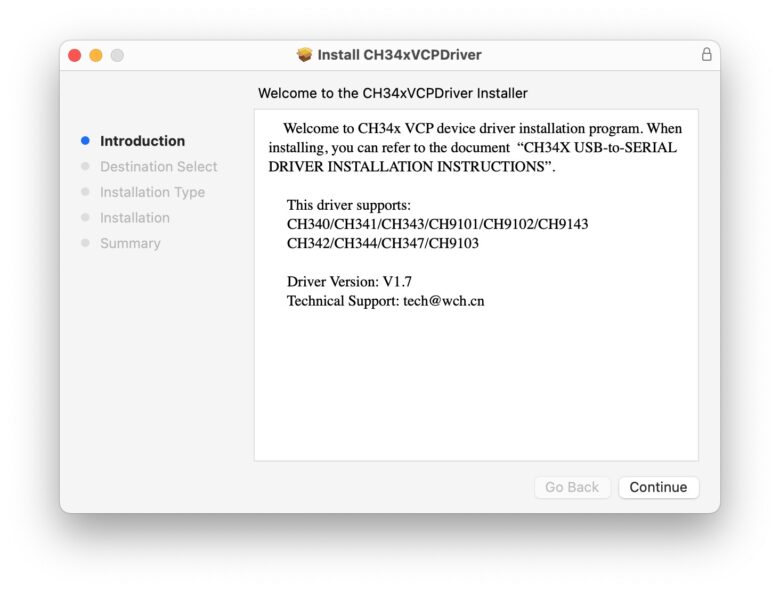Image resolution: width=780 pixels, height=592 pixels.
Task: Click the blue Introduction bullet indicator
Action: (x=85, y=141)
